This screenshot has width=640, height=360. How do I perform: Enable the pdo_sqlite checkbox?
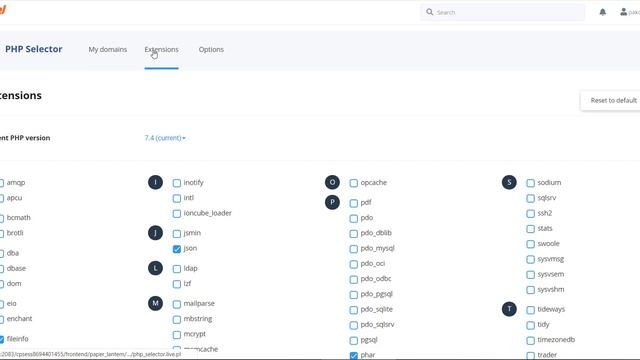coord(353,310)
